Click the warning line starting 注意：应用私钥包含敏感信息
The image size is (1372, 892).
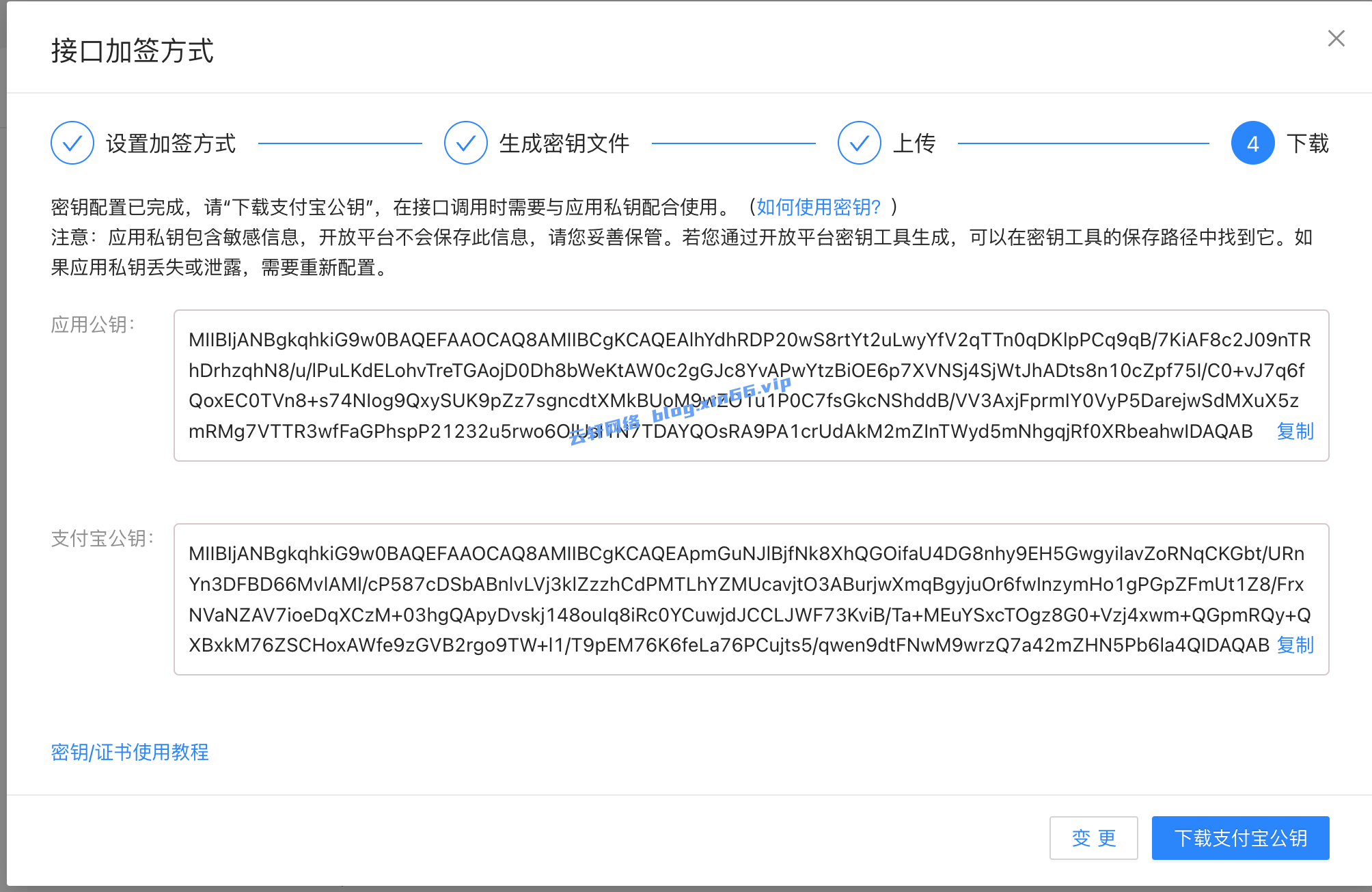point(682,237)
